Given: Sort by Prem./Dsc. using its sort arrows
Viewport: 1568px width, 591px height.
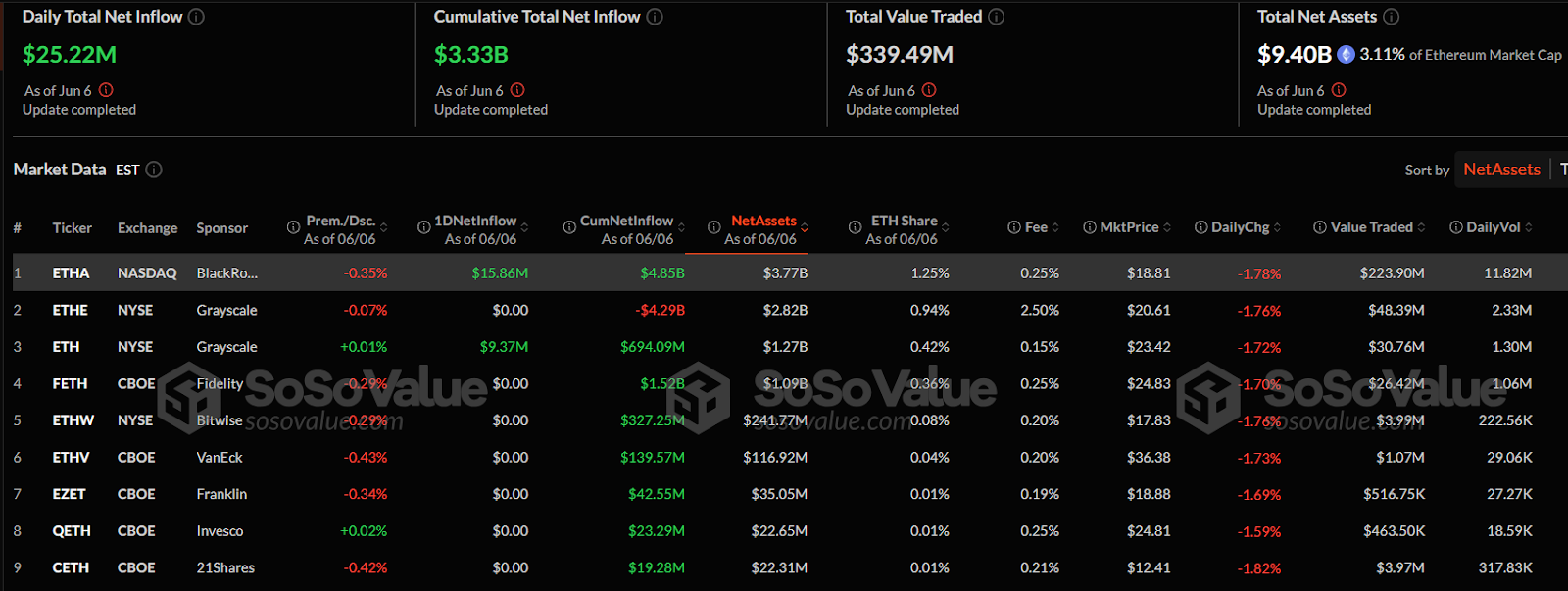Looking at the screenshot, I should pyautogui.click(x=384, y=227).
